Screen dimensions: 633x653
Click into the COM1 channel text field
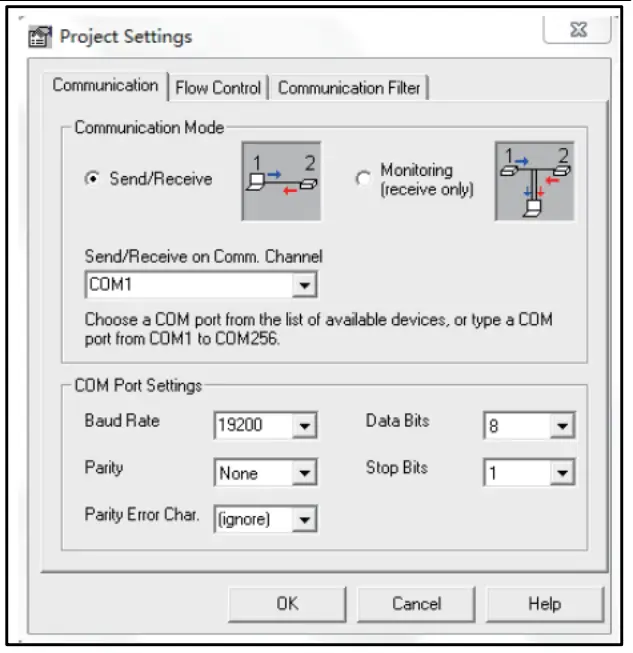tap(188, 285)
